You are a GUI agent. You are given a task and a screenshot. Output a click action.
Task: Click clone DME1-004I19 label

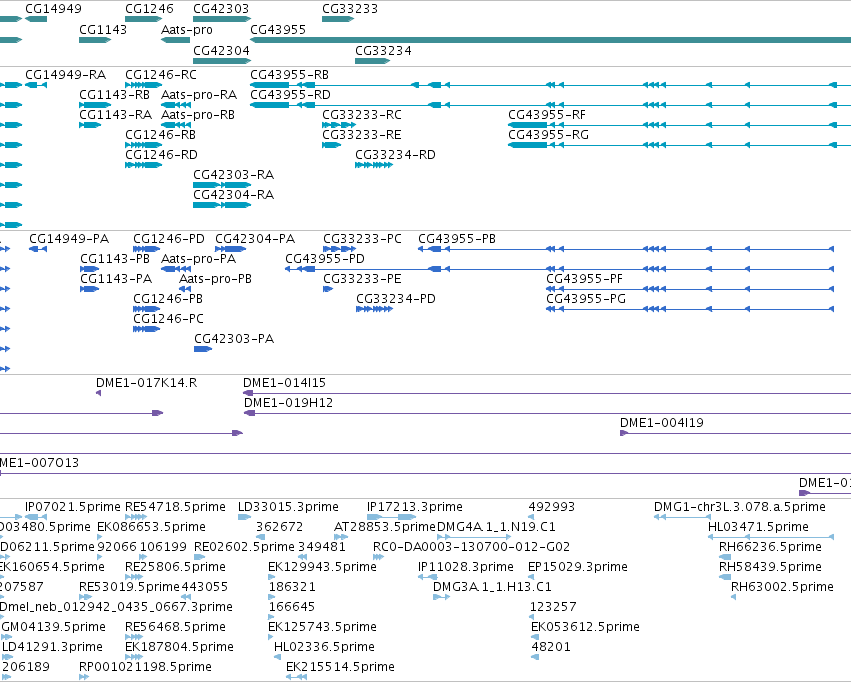tap(662, 423)
